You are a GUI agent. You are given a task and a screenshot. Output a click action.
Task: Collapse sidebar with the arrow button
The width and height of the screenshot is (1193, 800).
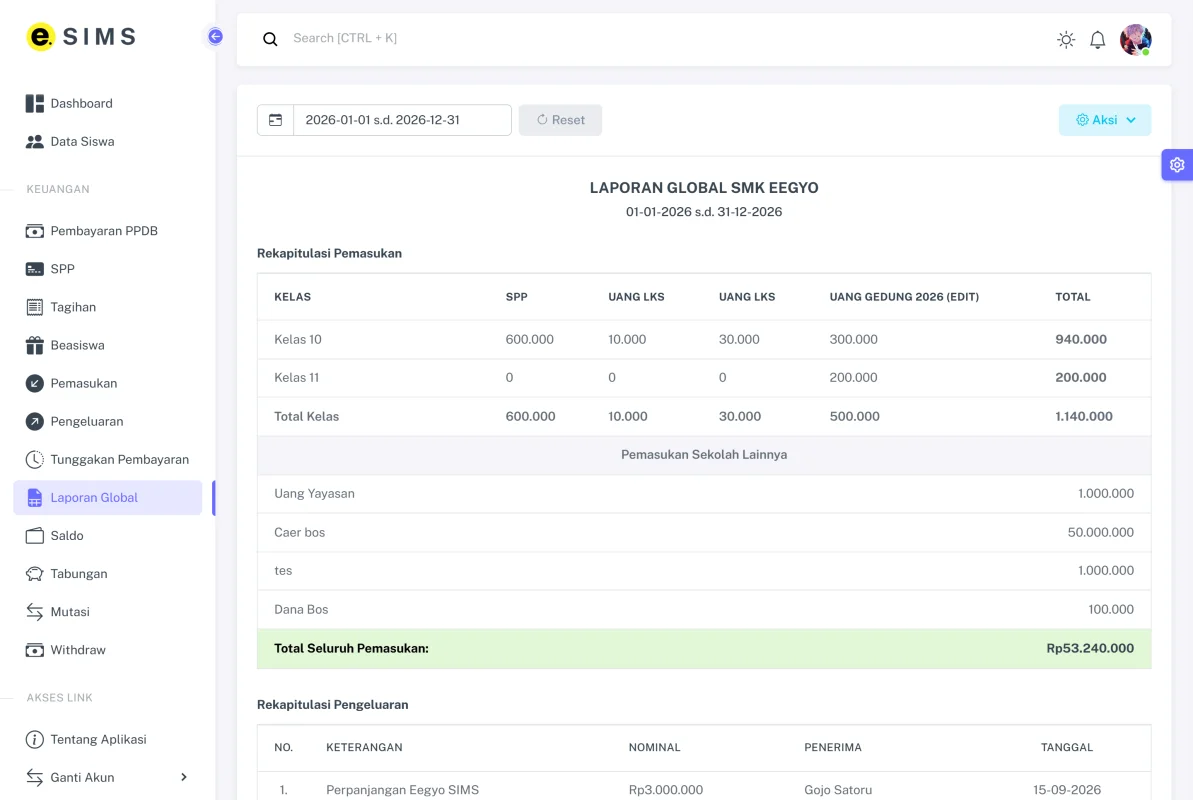click(215, 37)
